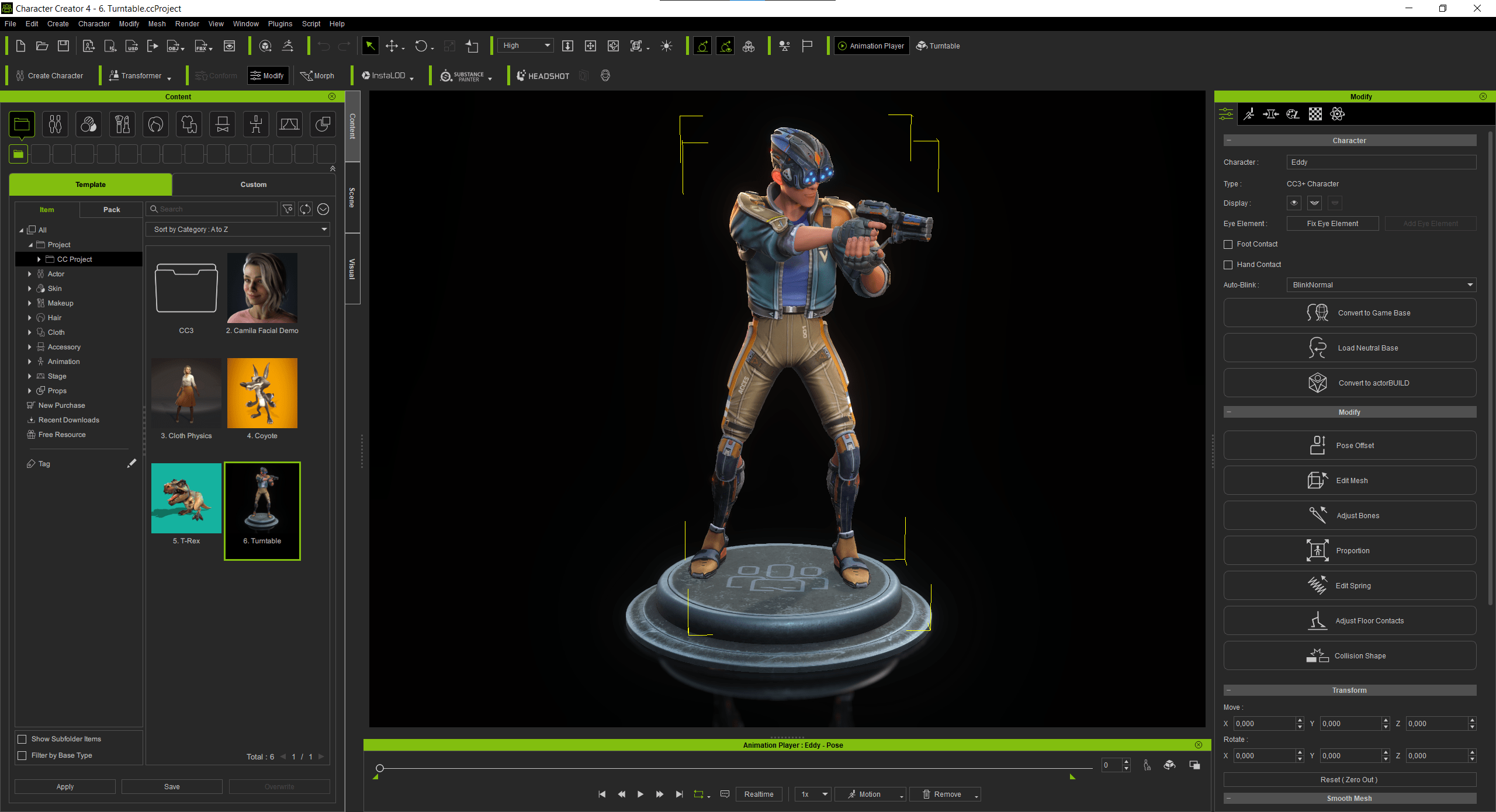This screenshot has height=812, width=1496.
Task: Click the Reset (Zero Out) button
Action: click(x=1349, y=780)
